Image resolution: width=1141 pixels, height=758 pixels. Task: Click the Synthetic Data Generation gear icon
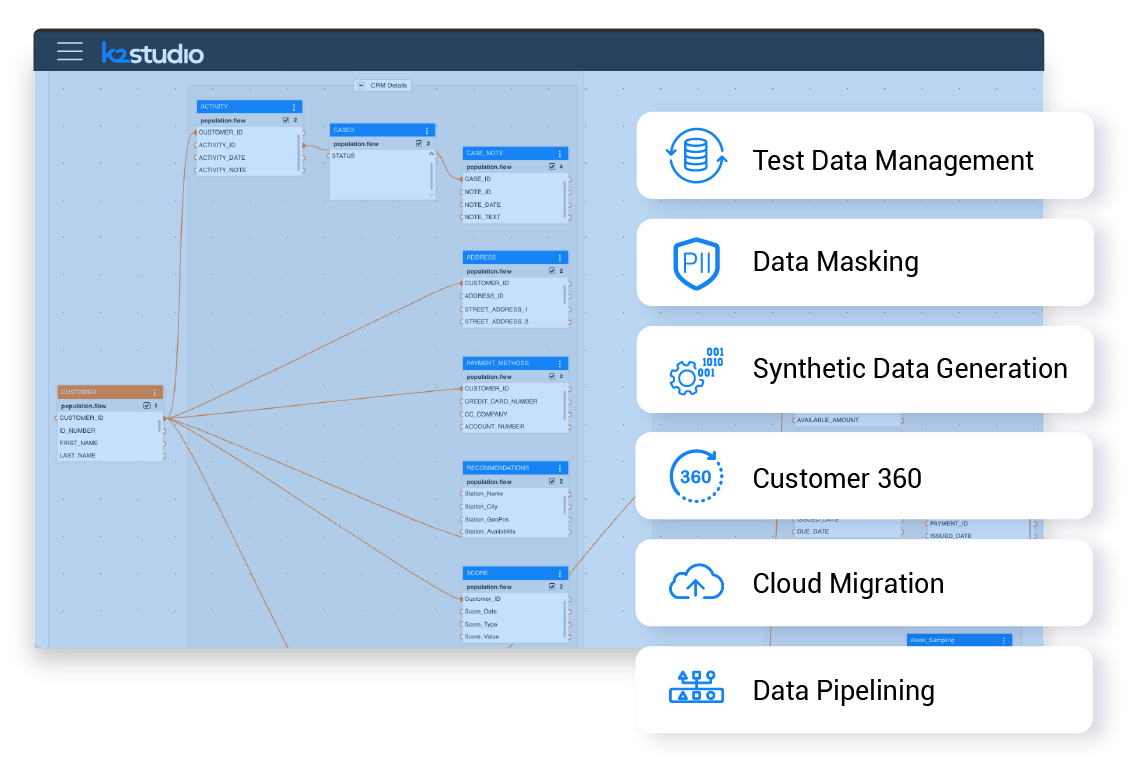688,370
